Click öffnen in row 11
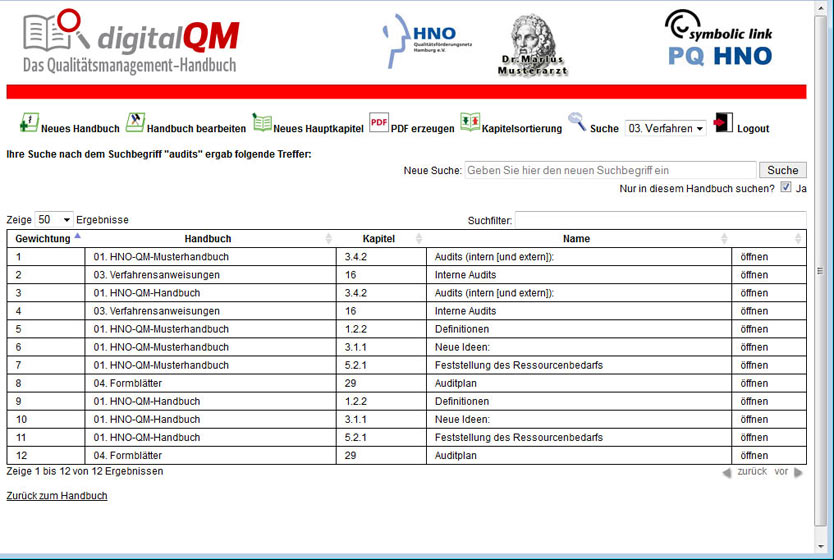 click(x=754, y=438)
